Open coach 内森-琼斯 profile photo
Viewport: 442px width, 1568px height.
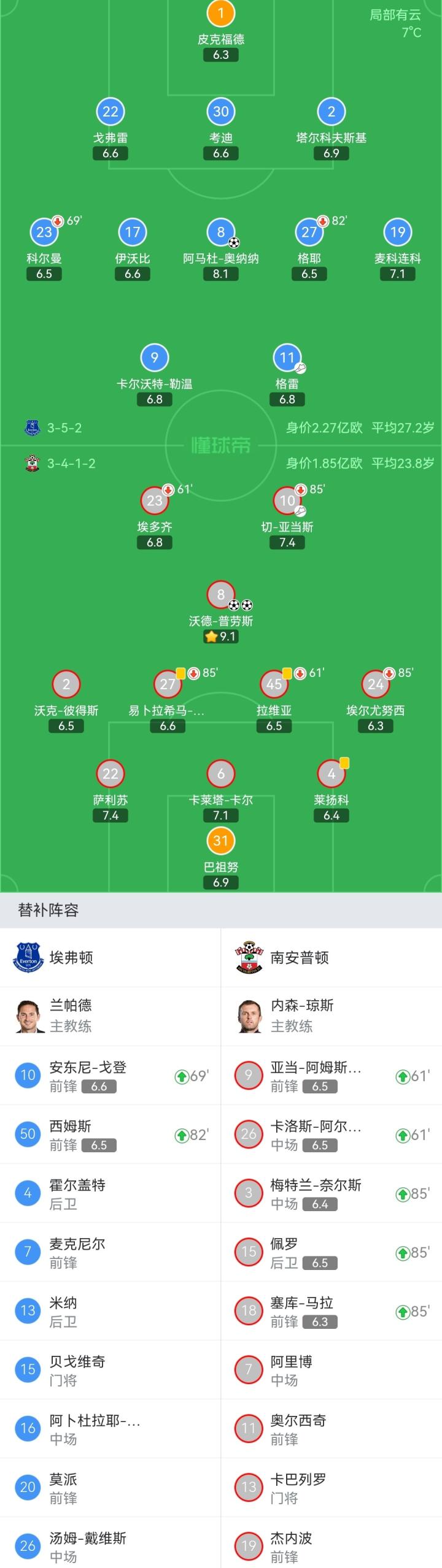(x=249, y=1016)
